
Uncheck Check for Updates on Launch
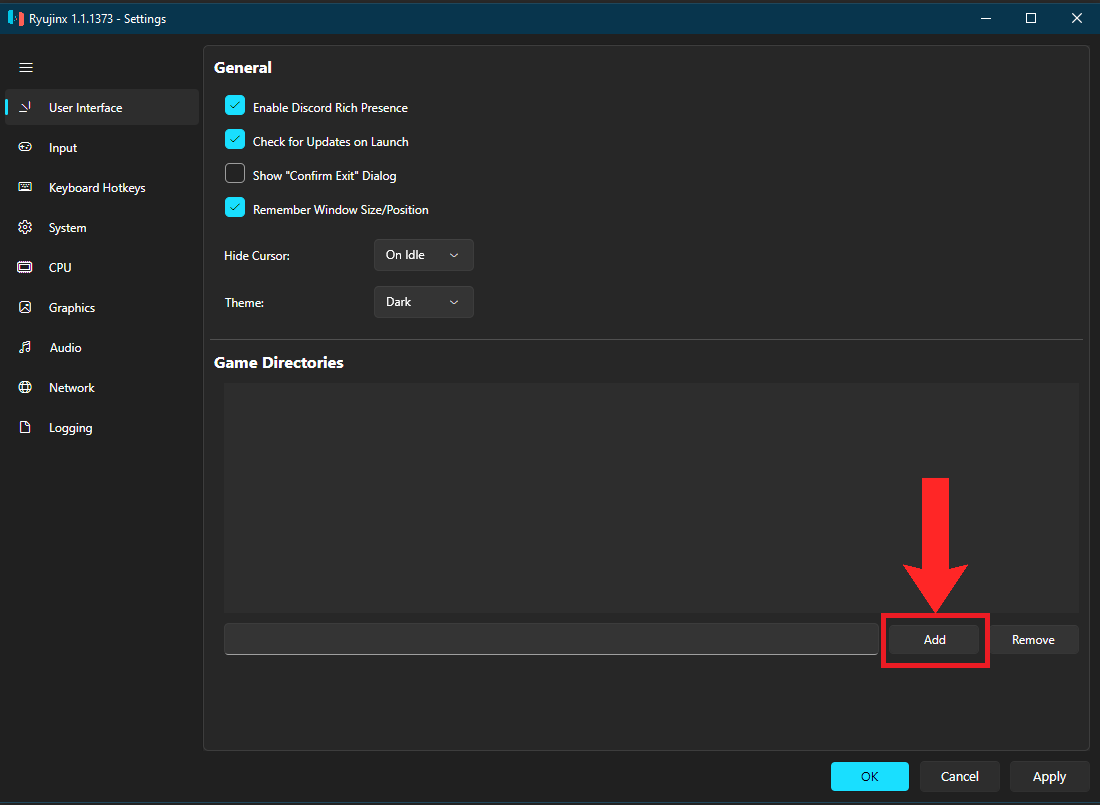(235, 139)
